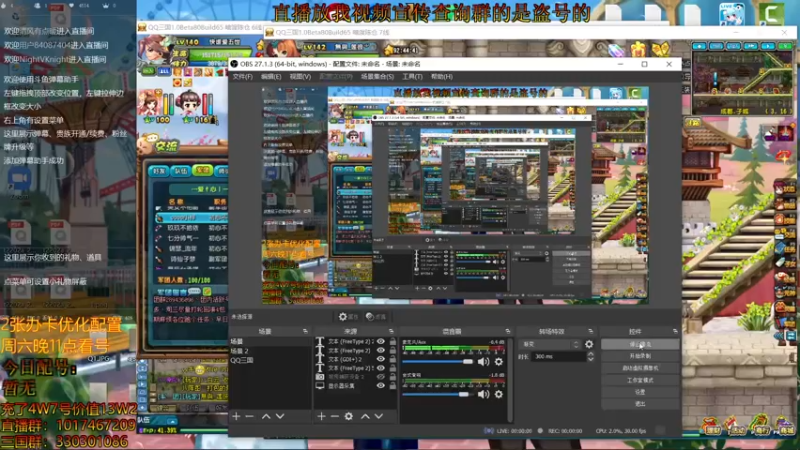Screen dimensions: 800x450
Task: Toggle 工作室模式 studio mode
Action: click(640, 380)
